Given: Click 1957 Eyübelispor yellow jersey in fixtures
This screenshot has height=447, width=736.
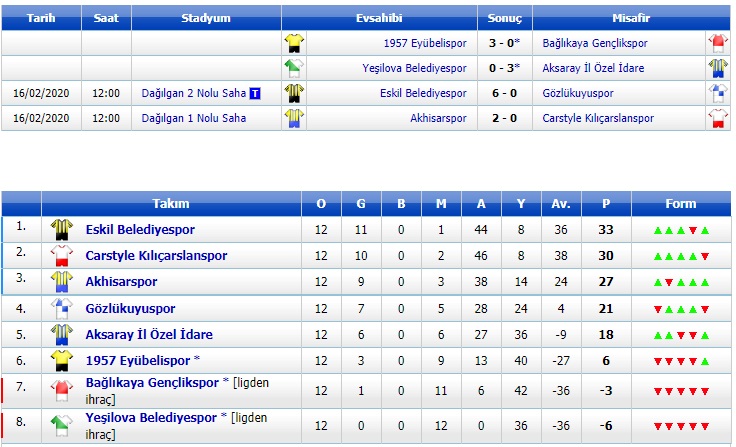Looking at the screenshot, I should [x=294, y=43].
